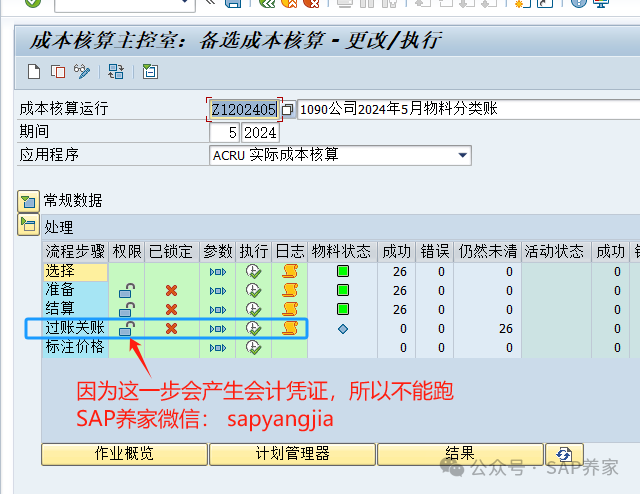Open the 应用程序 dropdown ACRU 实际成本核算
This screenshot has width=640, height=494.
point(340,156)
